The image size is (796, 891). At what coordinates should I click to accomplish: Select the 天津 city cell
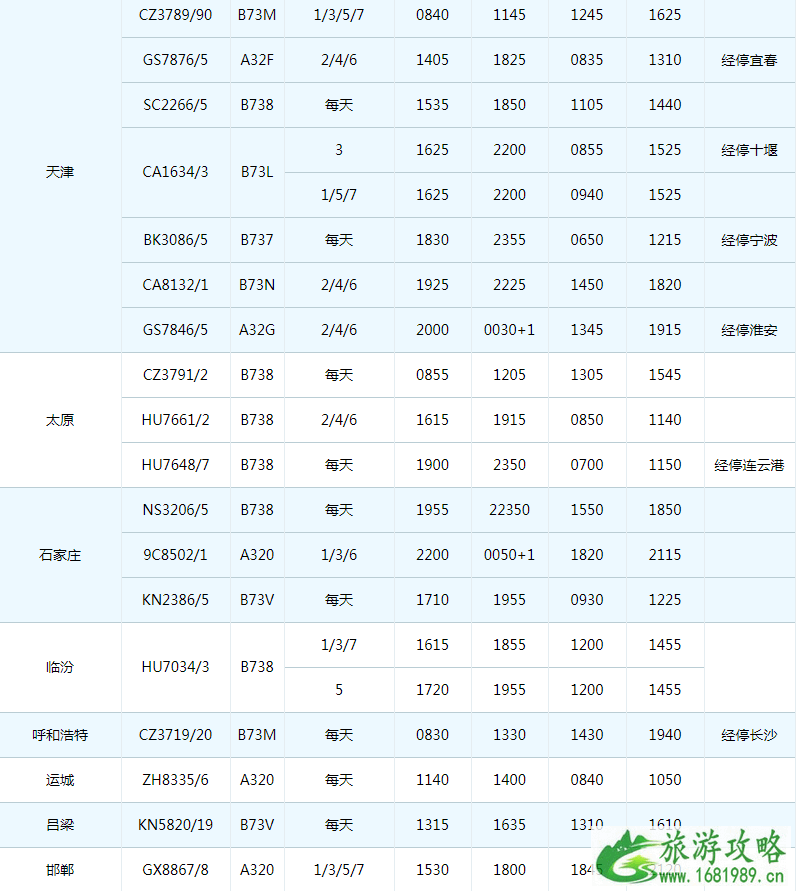coord(60,172)
